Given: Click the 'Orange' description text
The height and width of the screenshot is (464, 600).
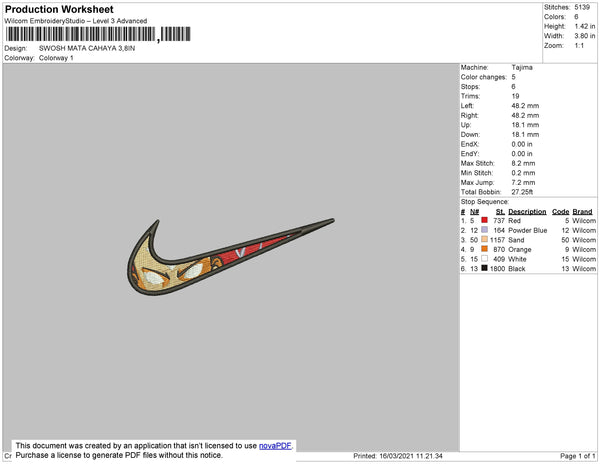Looking at the screenshot, I should click(x=520, y=249).
